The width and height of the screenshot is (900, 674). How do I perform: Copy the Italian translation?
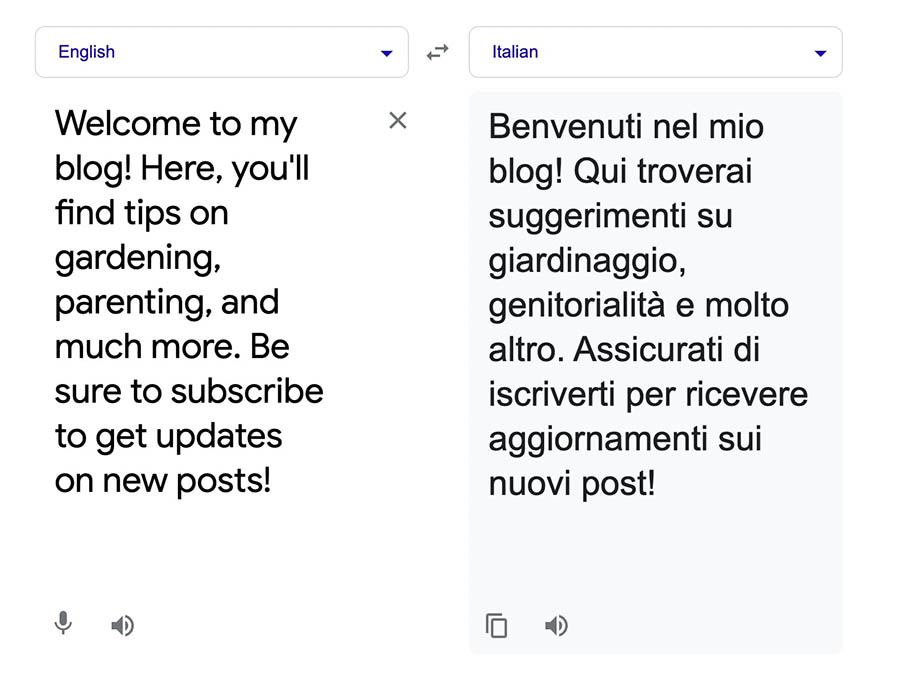[x=496, y=626]
